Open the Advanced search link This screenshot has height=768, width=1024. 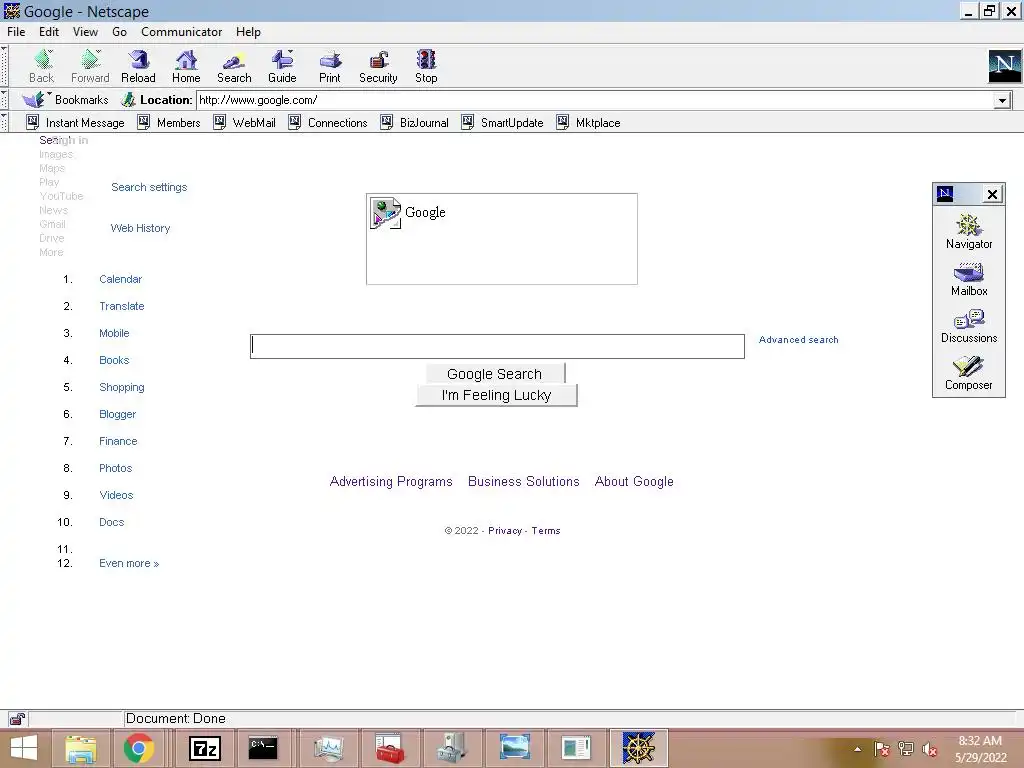click(x=798, y=340)
